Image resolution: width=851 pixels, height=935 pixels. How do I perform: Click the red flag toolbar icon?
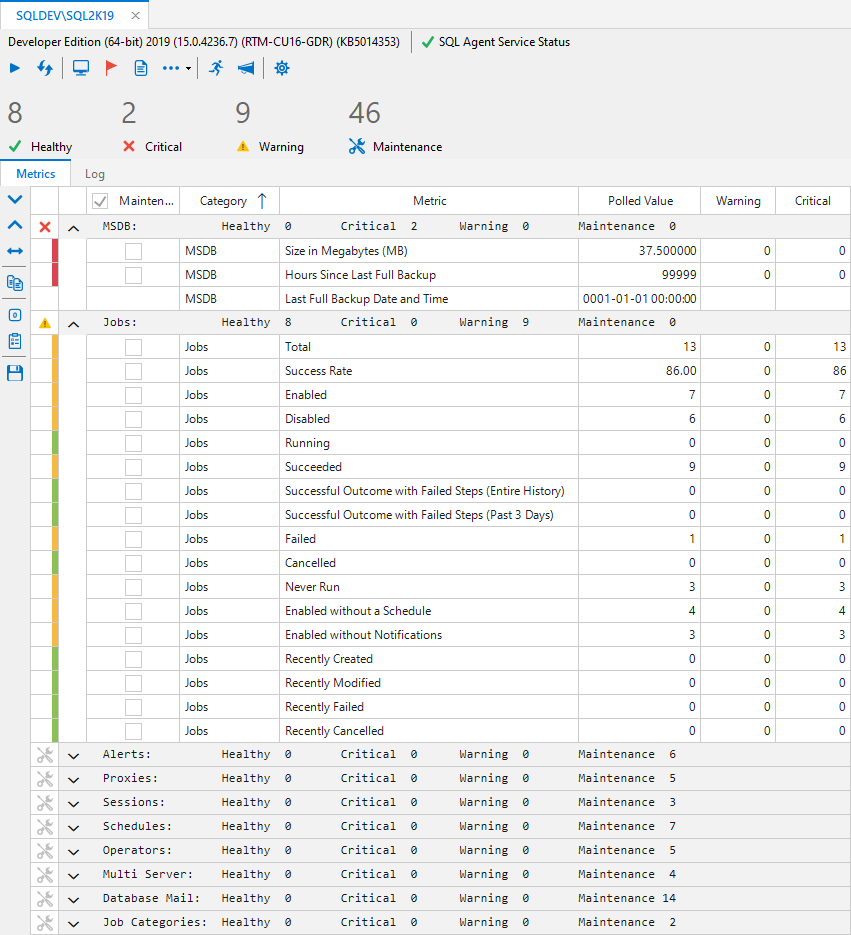[x=111, y=68]
